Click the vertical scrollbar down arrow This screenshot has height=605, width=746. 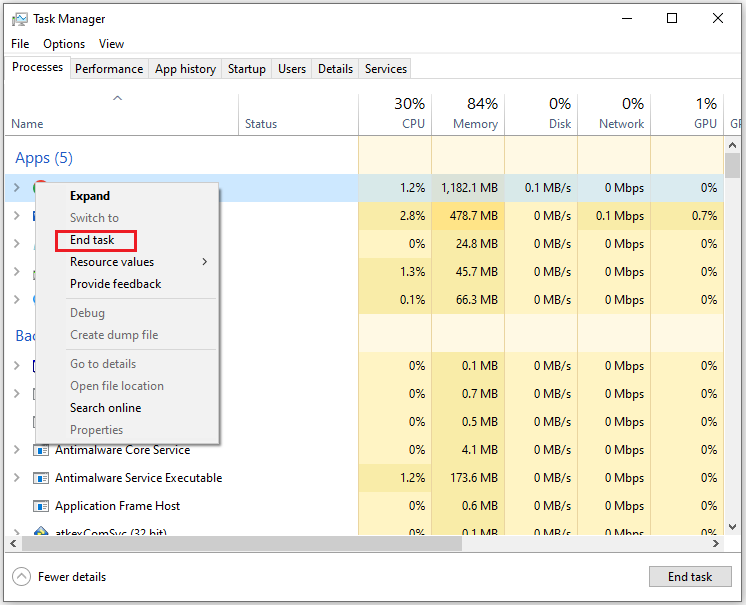(x=733, y=527)
